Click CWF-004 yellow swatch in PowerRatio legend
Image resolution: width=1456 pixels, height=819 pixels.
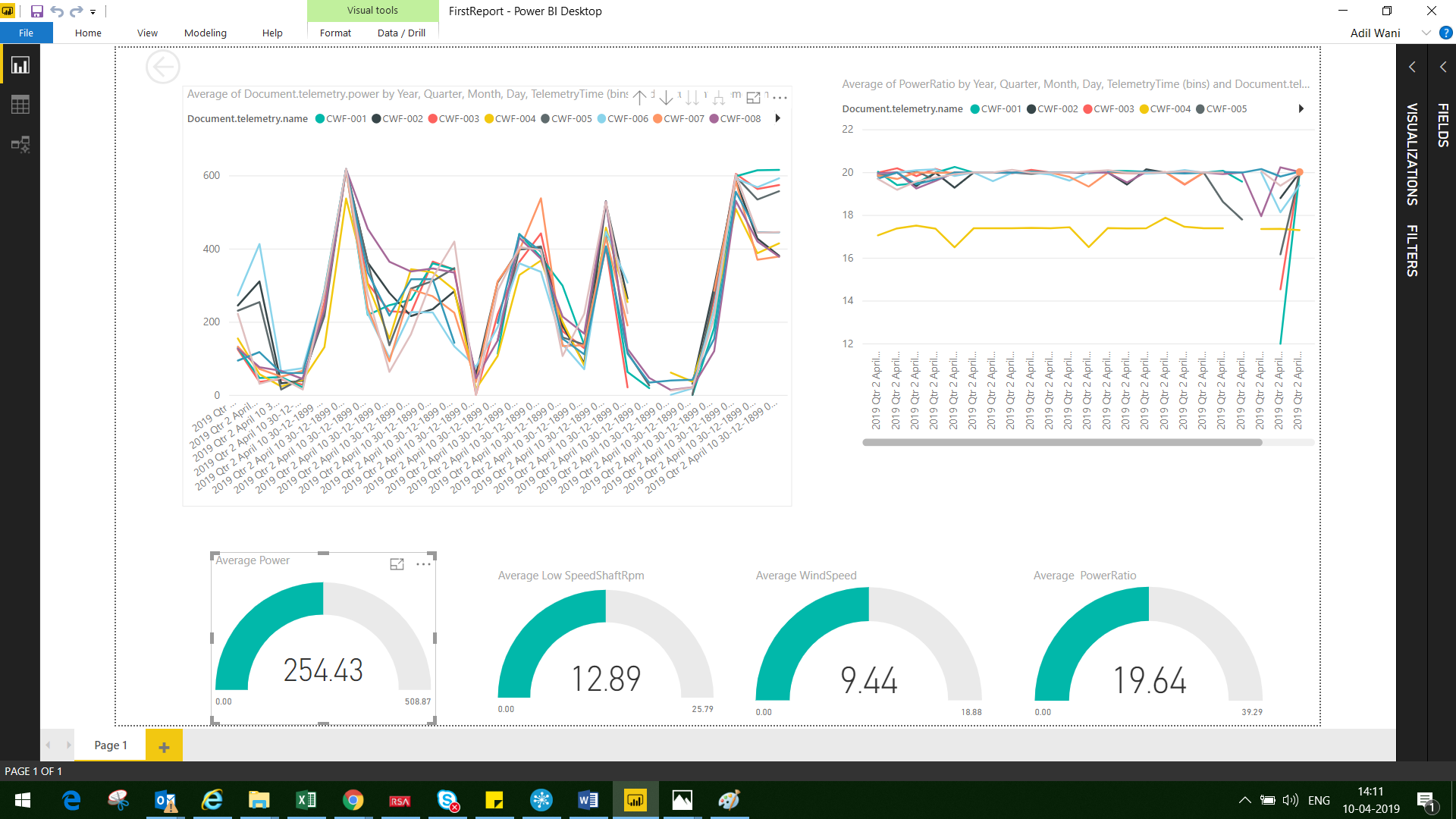pos(1144,109)
